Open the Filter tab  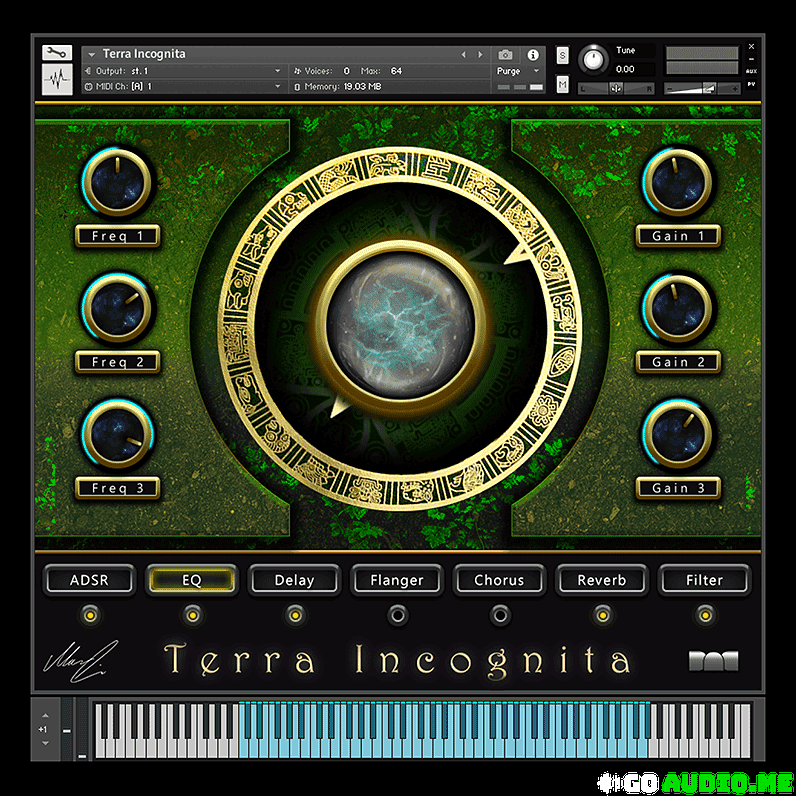705,580
